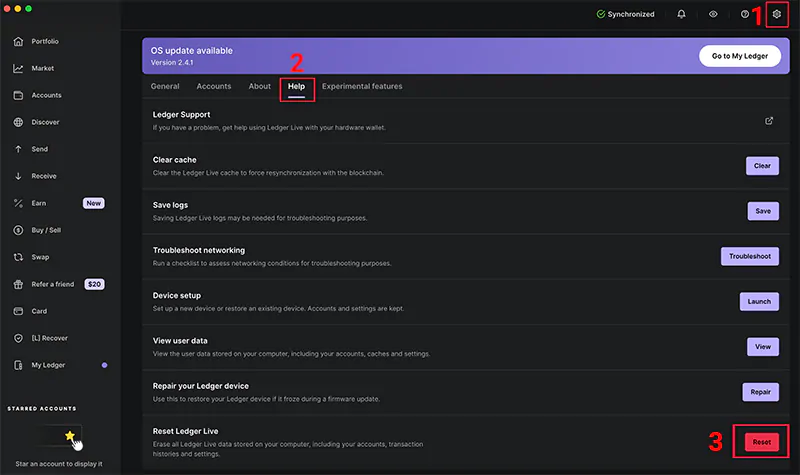Switch to the Experimental features tab
The height and width of the screenshot is (475, 800).
[362, 86]
